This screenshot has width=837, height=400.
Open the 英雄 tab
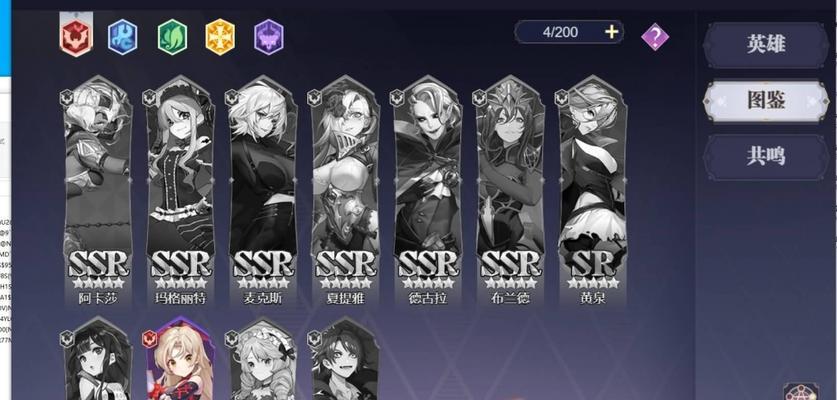766,44
